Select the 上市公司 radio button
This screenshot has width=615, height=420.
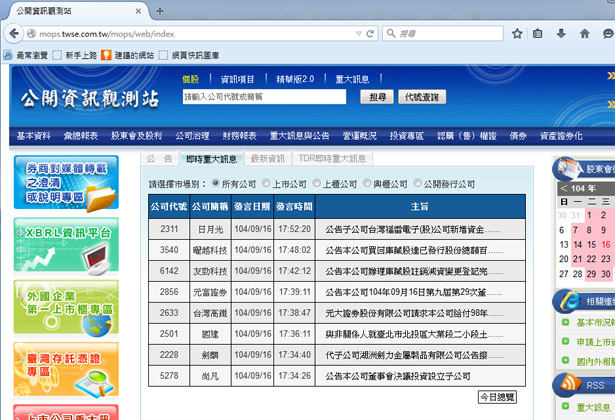266,184
